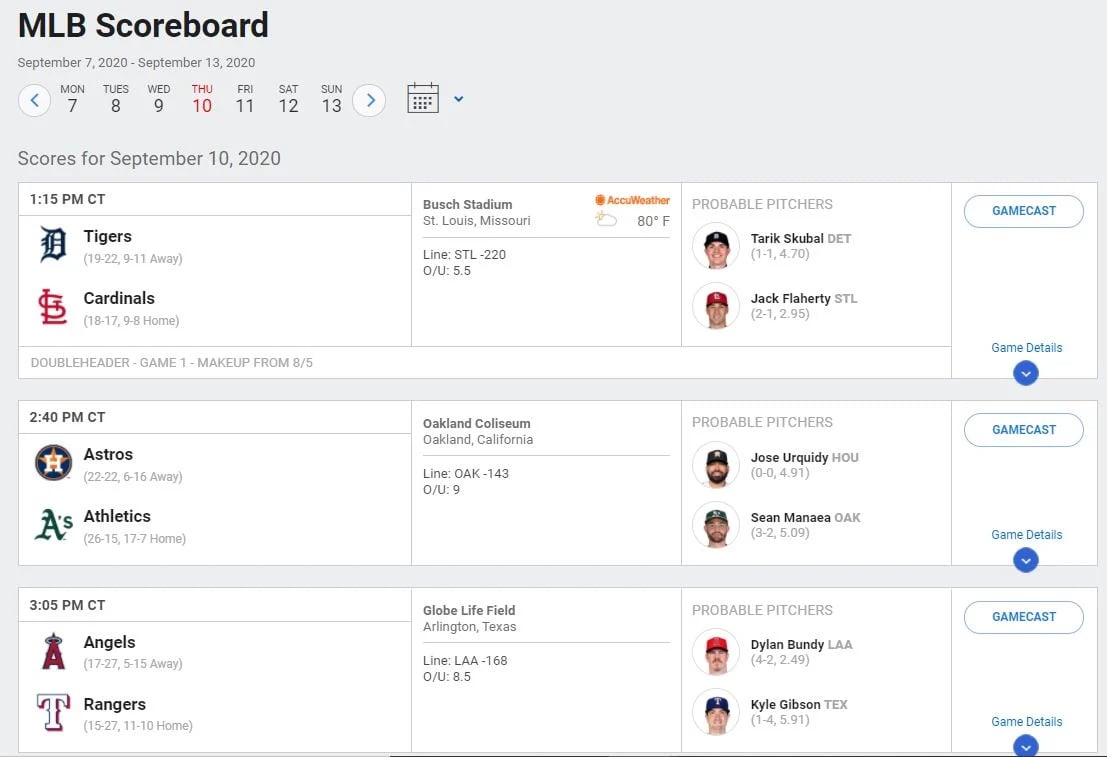Advance to next week using right arrow
Viewport: 1107px width, 757px height.
point(369,100)
